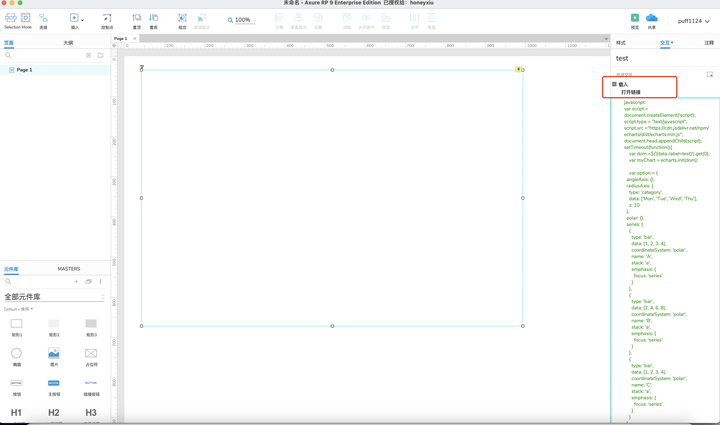Screen dimensions: 720x425
Task: Select the intersected Selection Mode icon
Action: tap(11, 18)
